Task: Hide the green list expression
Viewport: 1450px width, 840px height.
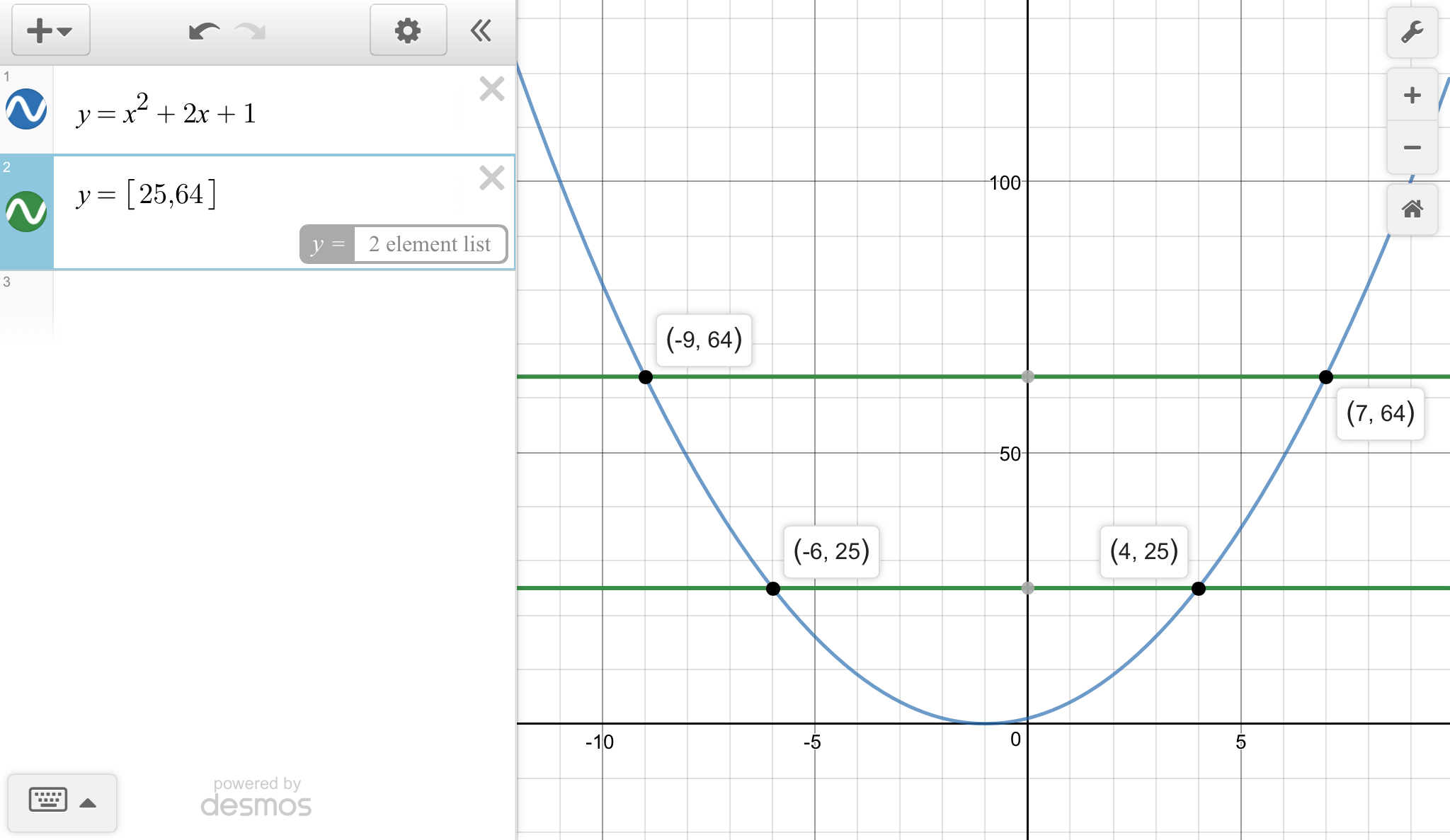Action: pos(26,212)
